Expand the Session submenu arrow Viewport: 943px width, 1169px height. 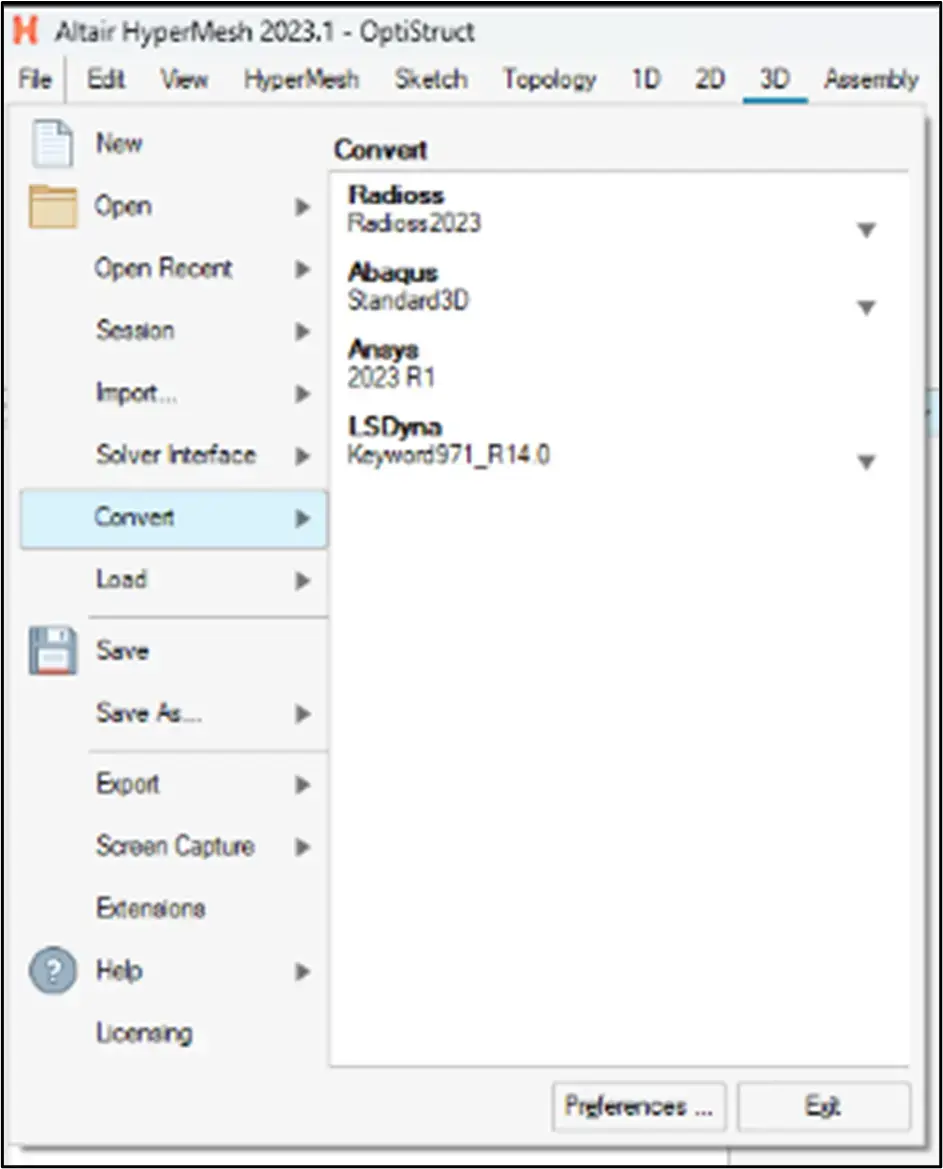click(x=302, y=331)
